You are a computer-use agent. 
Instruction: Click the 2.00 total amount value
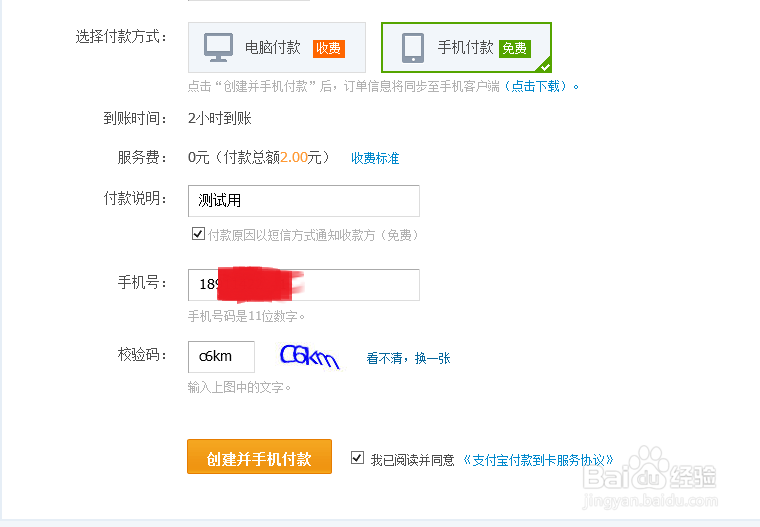(294, 157)
